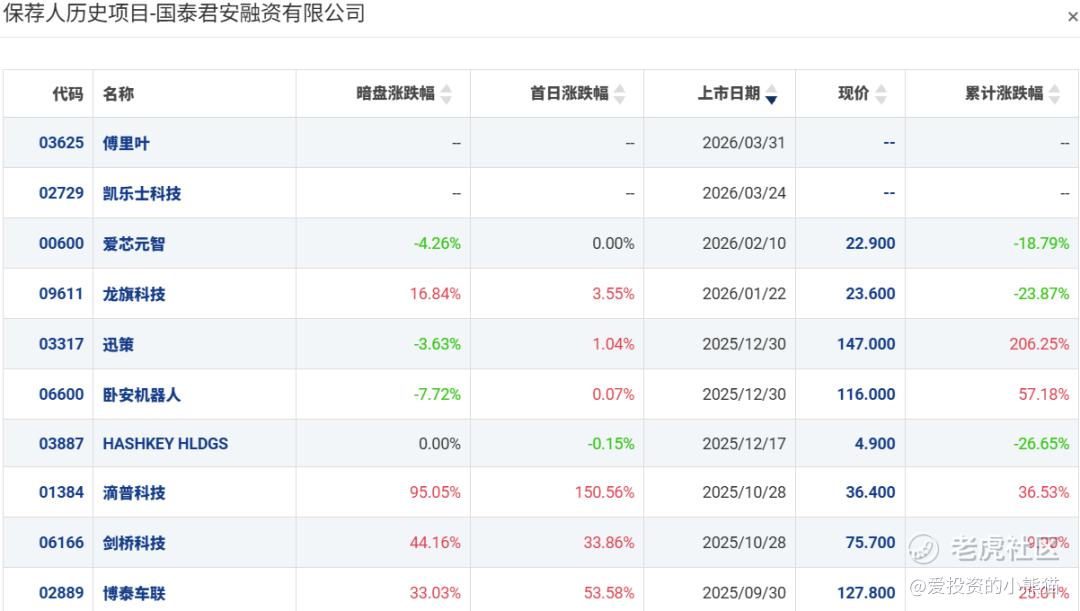Click the 上市日期 header label
Viewport: 1080px width, 611px height.
(729, 93)
